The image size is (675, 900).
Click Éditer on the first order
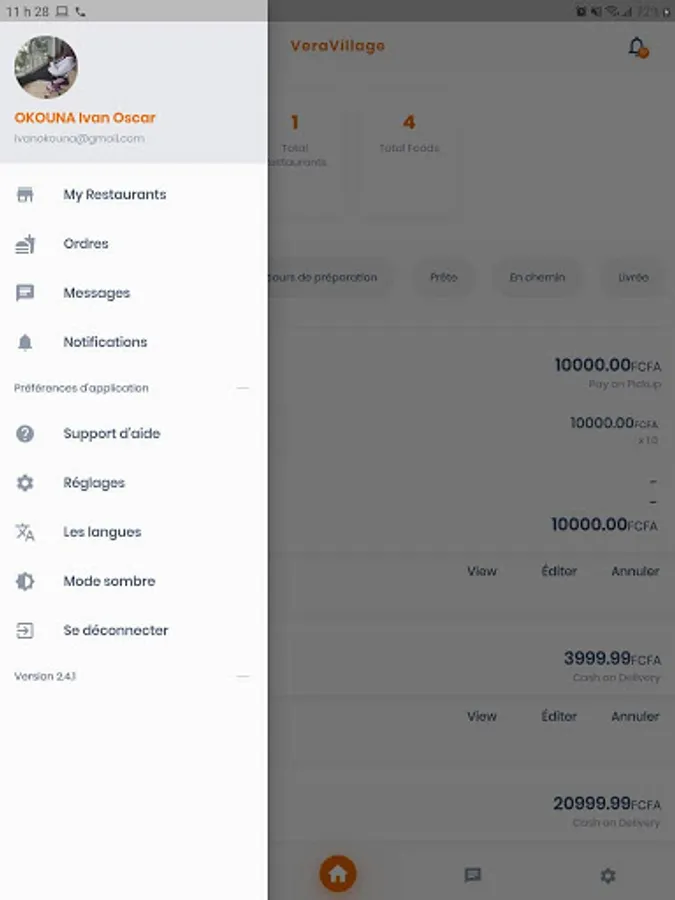[559, 571]
